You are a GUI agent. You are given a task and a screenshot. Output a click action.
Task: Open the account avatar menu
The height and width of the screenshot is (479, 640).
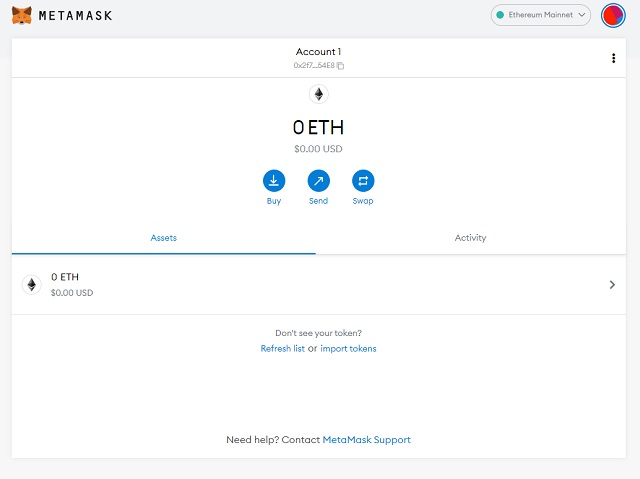613,16
